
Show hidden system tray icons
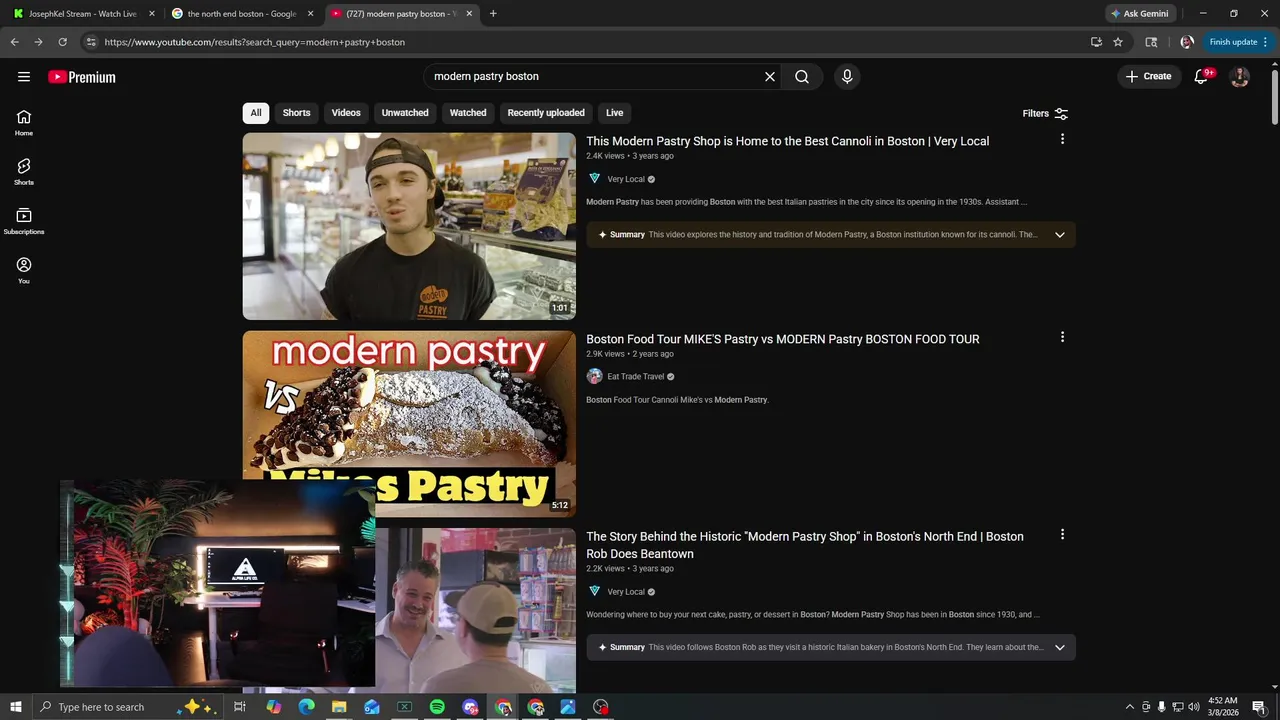click(x=1130, y=707)
